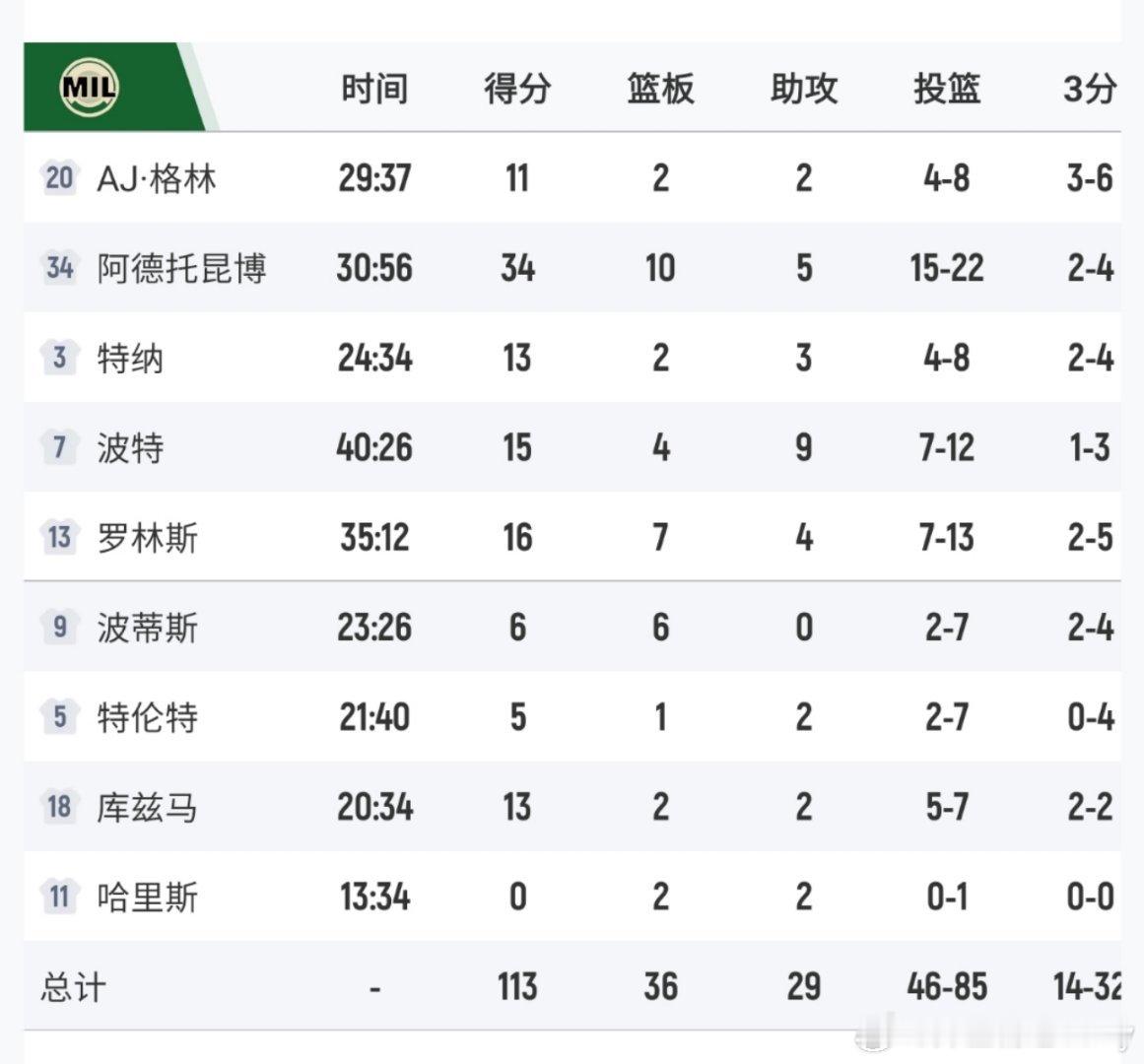Tap jersey number 34 icon for 阿德托昆博
1144x1064 pixels.
coord(59,267)
